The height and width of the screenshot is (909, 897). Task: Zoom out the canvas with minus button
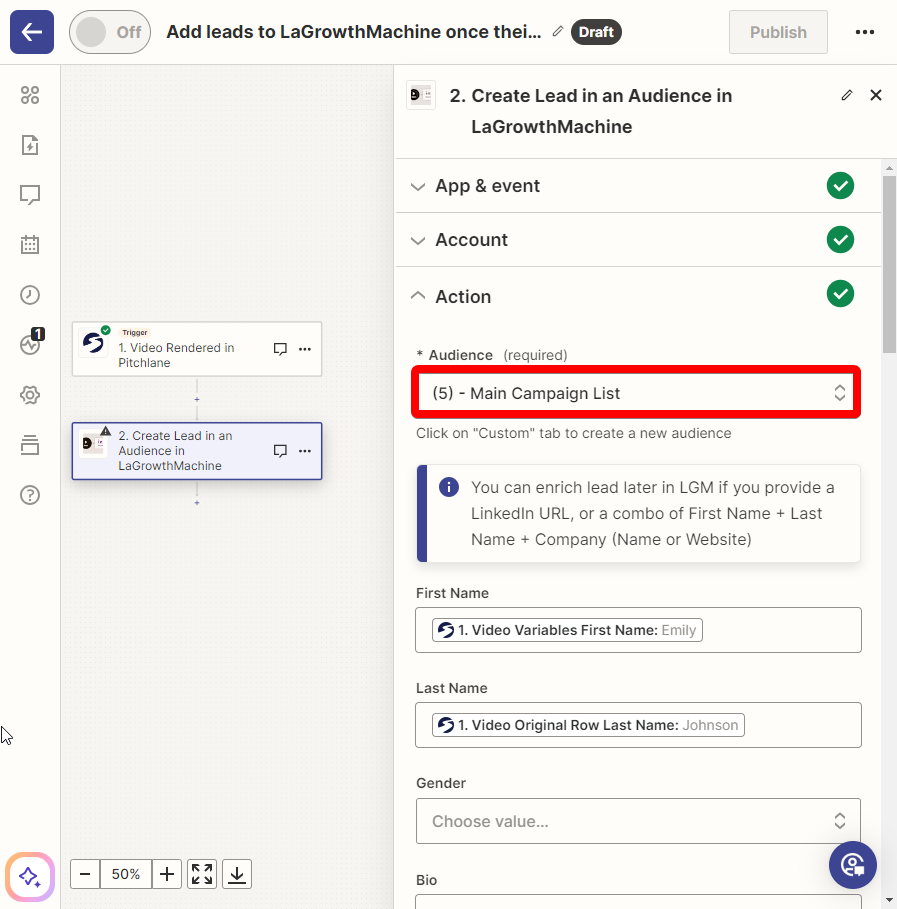pyautogui.click(x=85, y=874)
